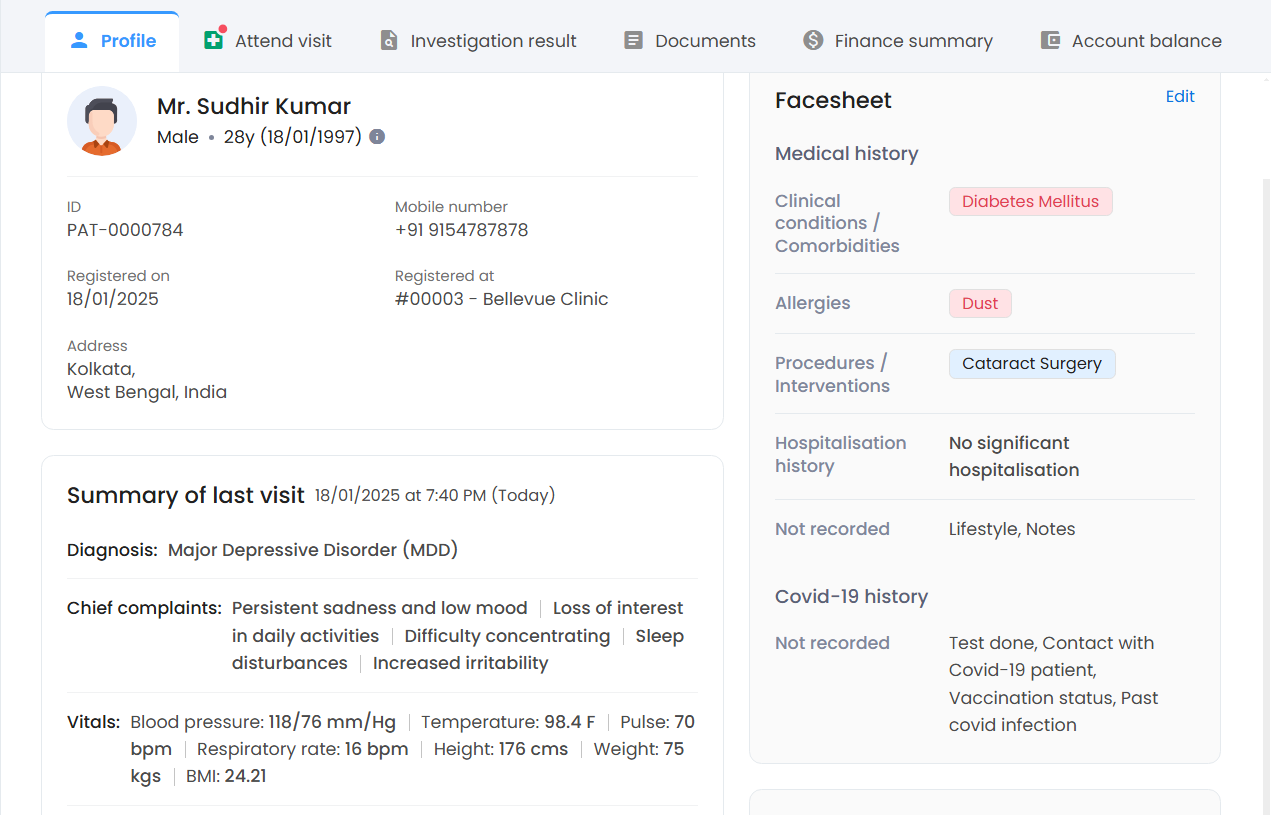Click the mobile number +91 9154787878
The width and height of the screenshot is (1271, 815).
click(461, 230)
